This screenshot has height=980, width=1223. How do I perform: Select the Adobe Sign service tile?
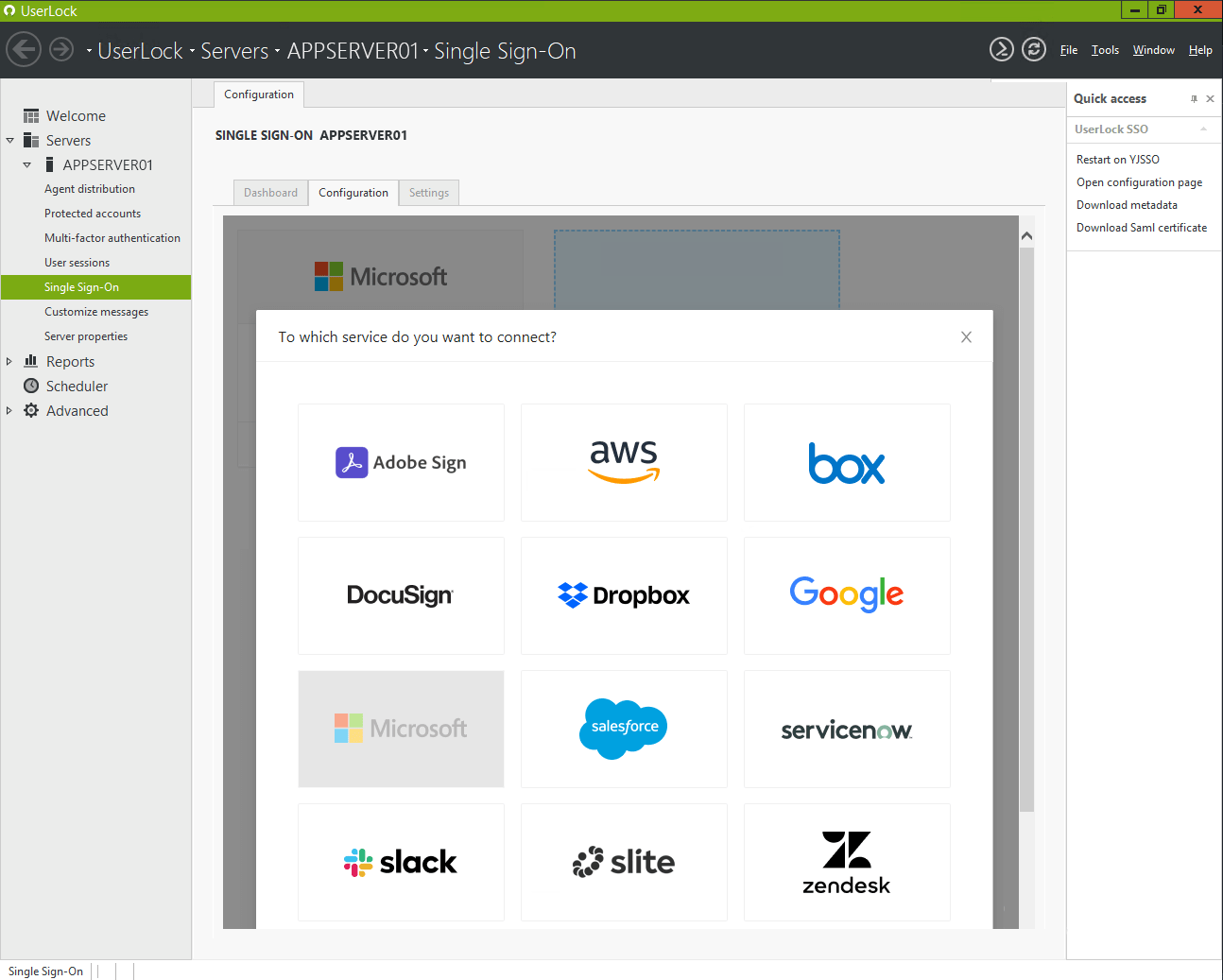(401, 462)
